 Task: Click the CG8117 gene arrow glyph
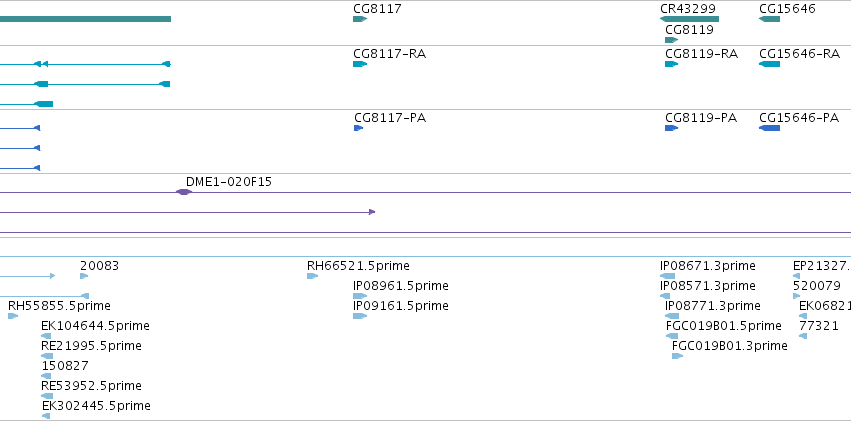tap(360, 19)
